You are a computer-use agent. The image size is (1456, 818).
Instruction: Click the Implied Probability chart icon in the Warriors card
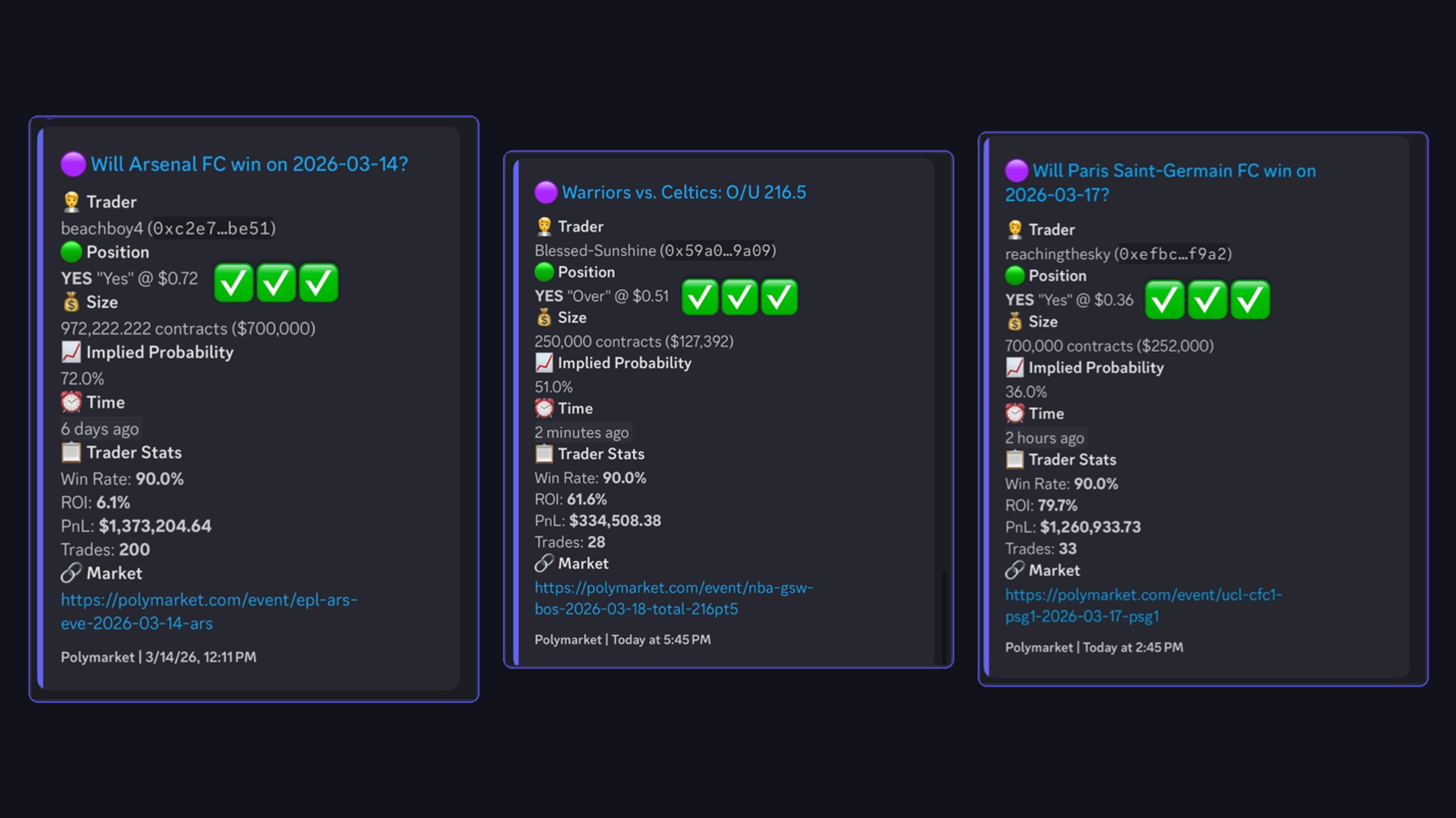coord(544,363)
